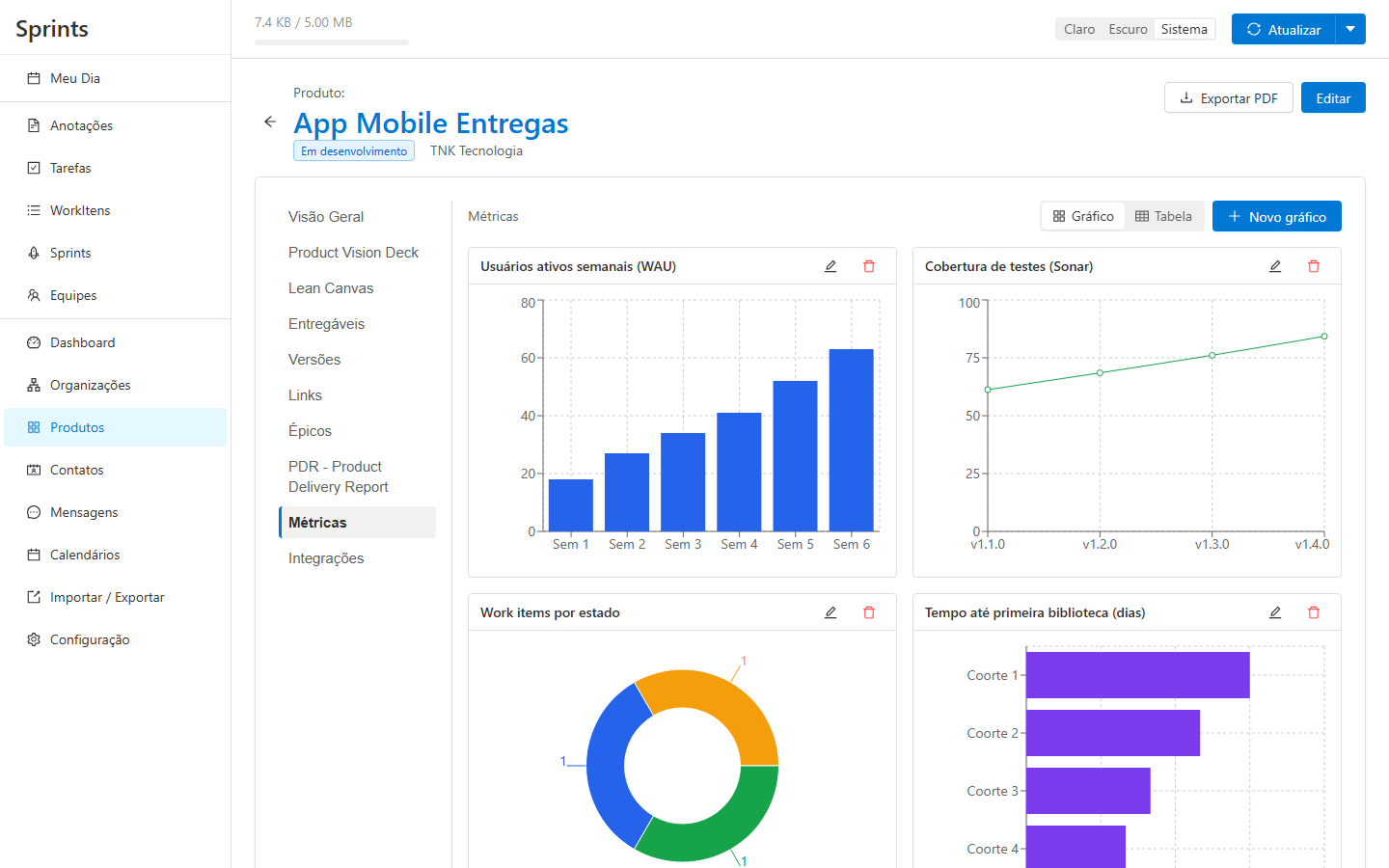This screenshot has height=868, width=1389.
Task: Switch theme to Escuro
Action: 1128,29
